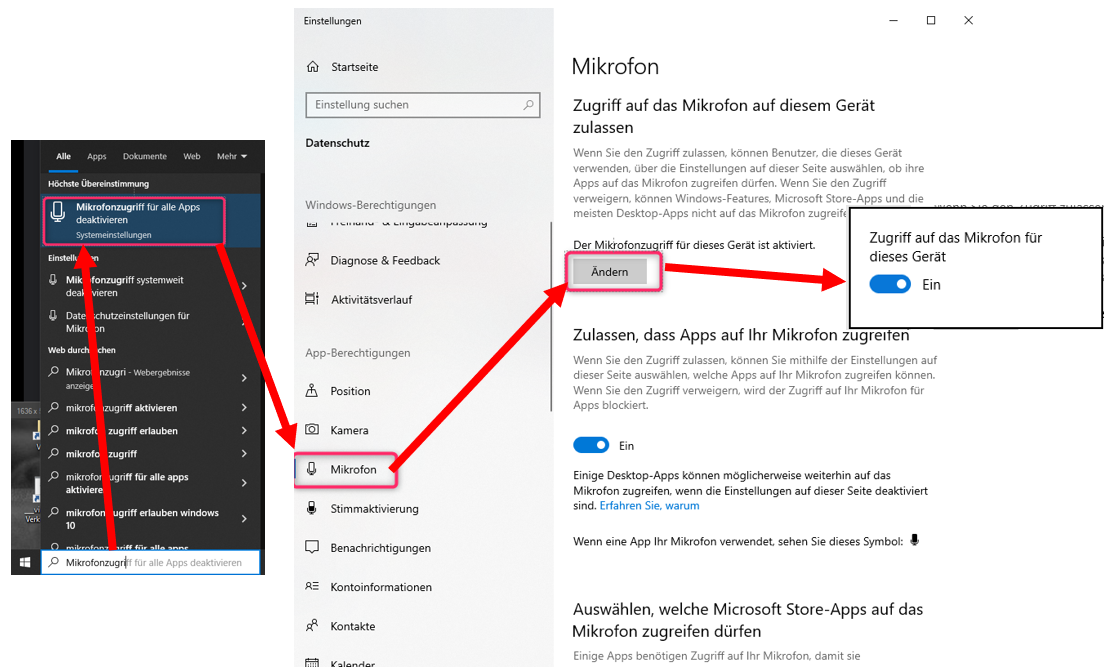1104x670 pixels.
Task: Select the Alle search tab
Action: pos(63,156)
